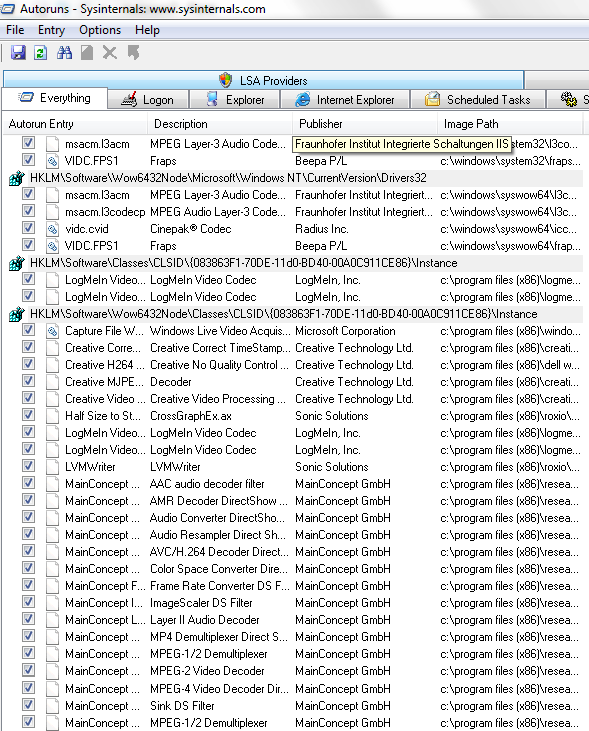Toggle the LVMWriter entry checkbox

[28, 466]
